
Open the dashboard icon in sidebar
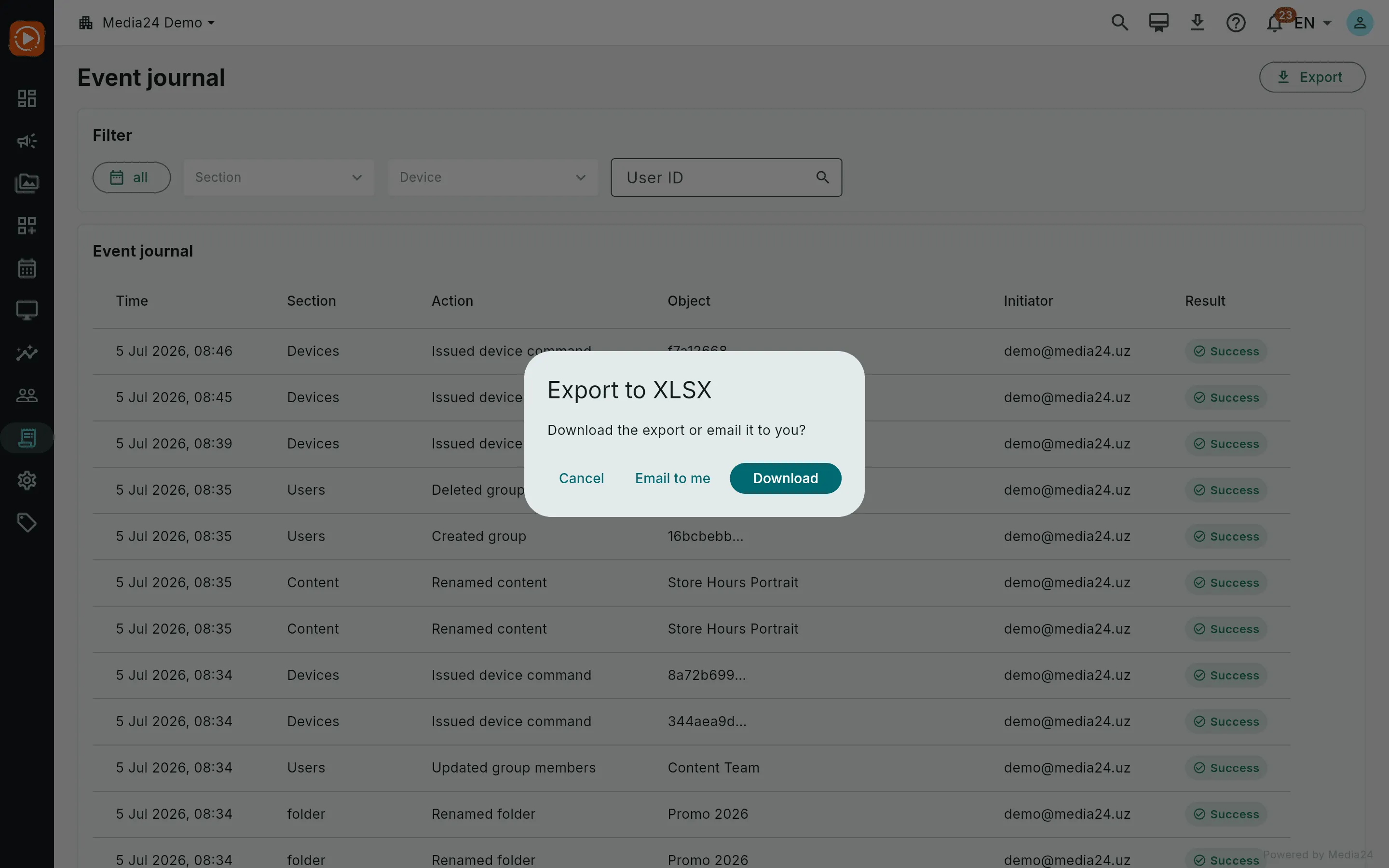tap(27, 98)
